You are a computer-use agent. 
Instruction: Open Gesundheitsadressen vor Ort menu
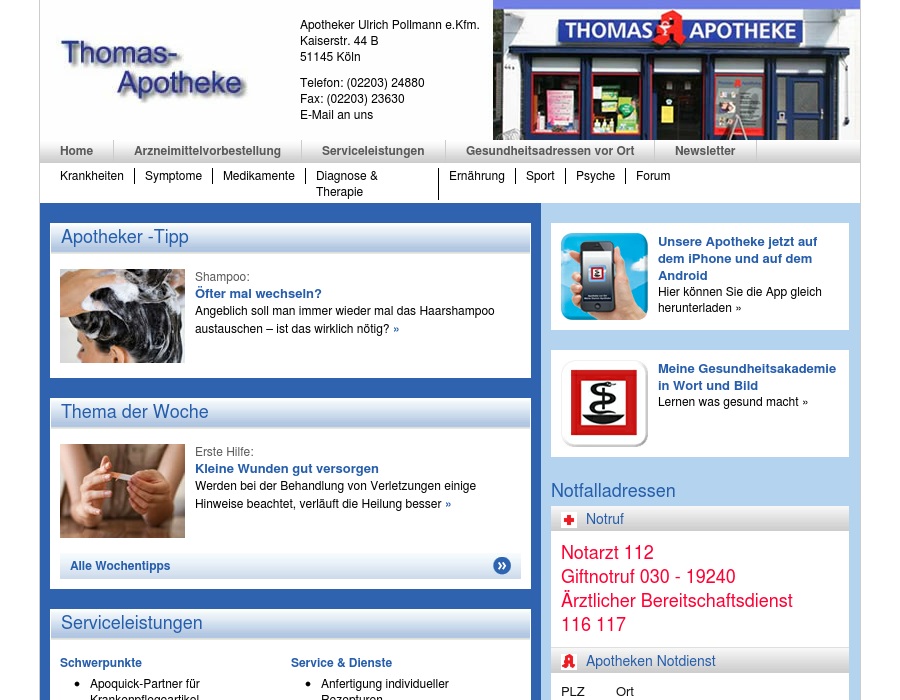[x=550, y=151]
